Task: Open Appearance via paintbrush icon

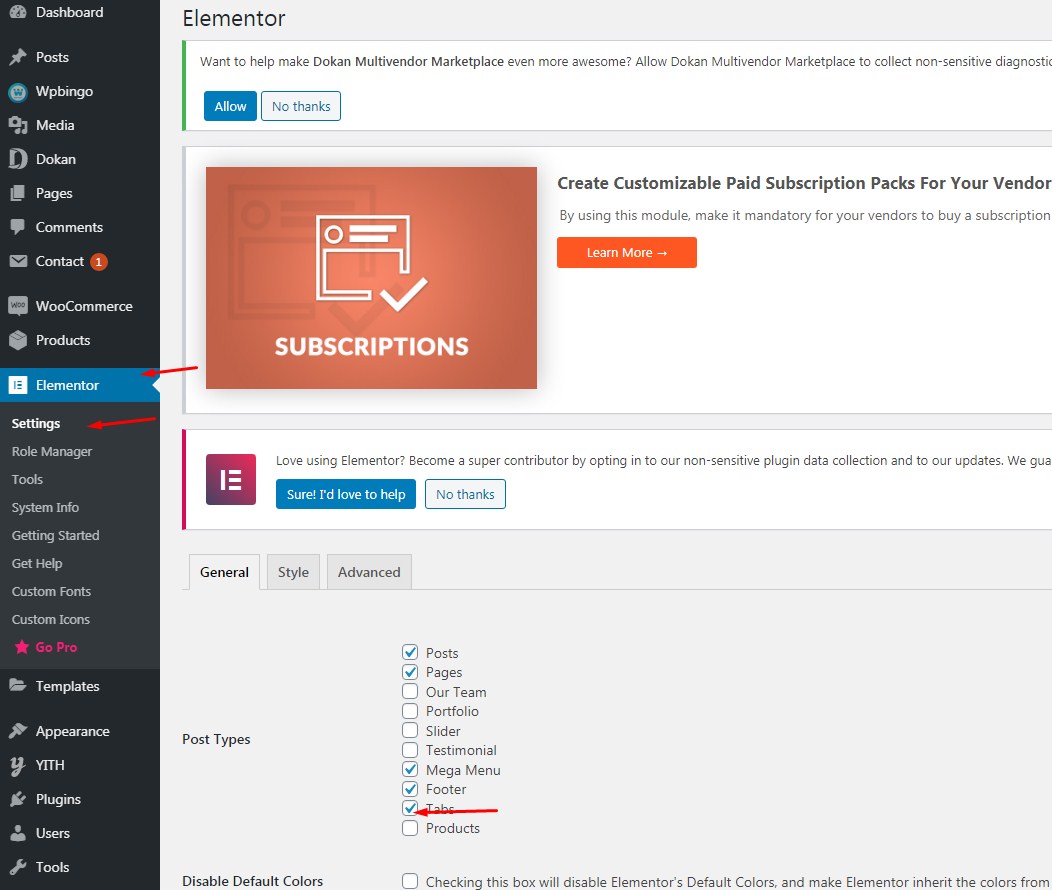Action: pyautogui.click(x=18, y=731)
